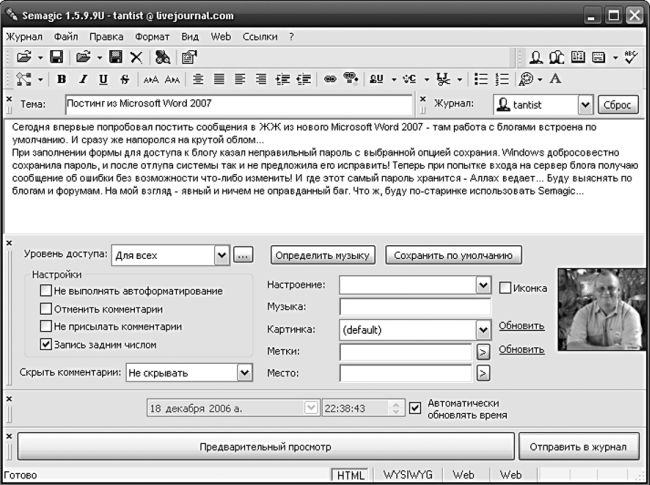Click the bulleted list icon
This screenshot has width=650, height=485.
(x=481, y=79)
